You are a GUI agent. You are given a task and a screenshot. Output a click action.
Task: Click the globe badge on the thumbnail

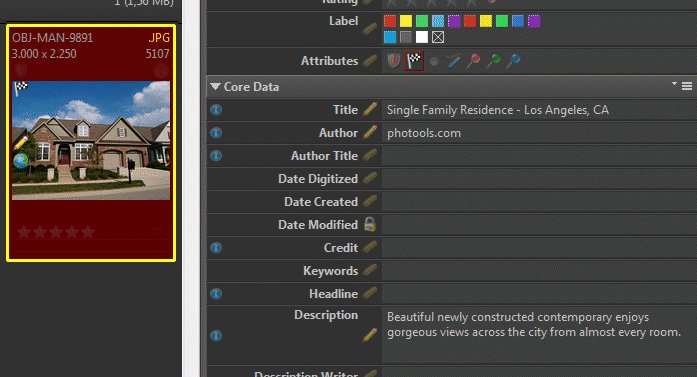tap(20, 161)
